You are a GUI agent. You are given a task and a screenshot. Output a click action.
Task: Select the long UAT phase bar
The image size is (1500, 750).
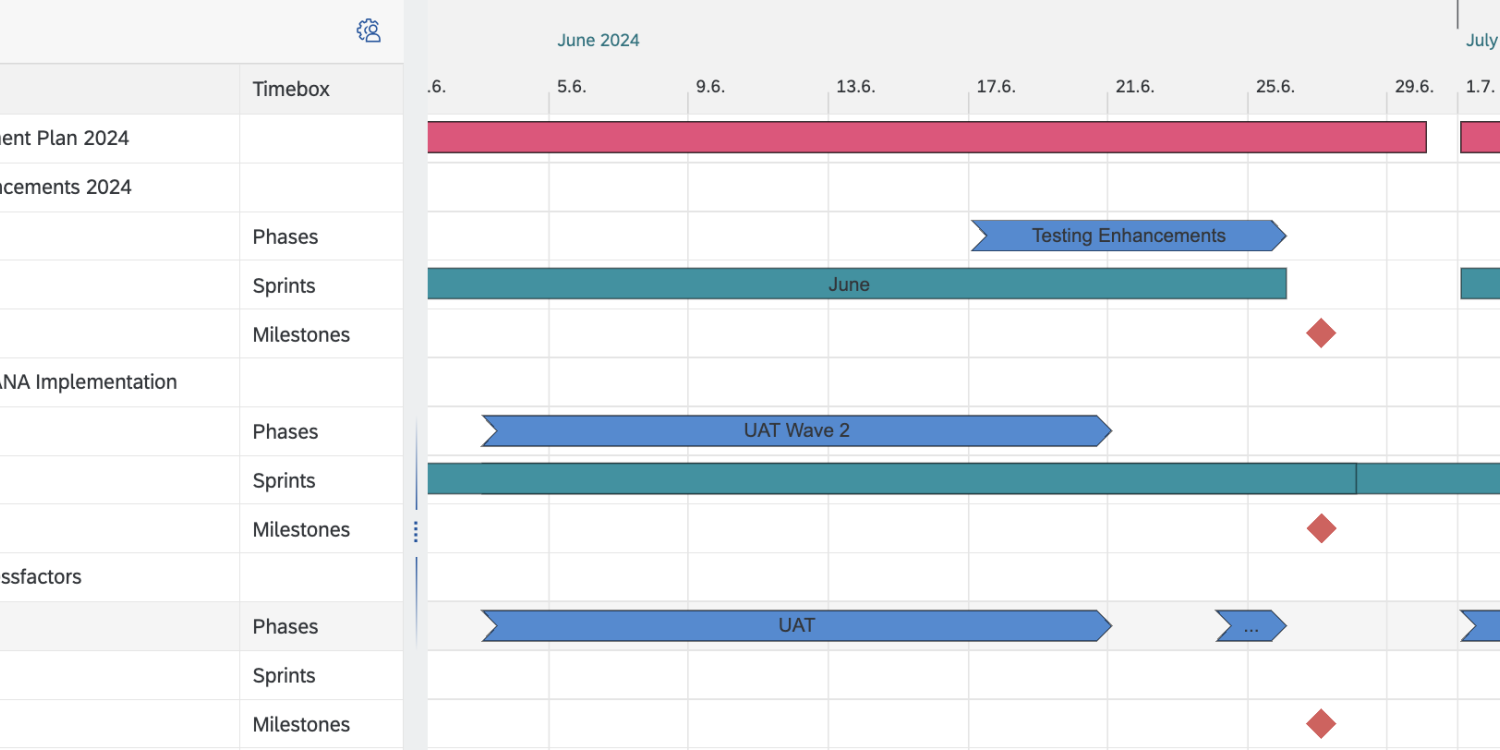pyautogui.click(x=796, y=626)
